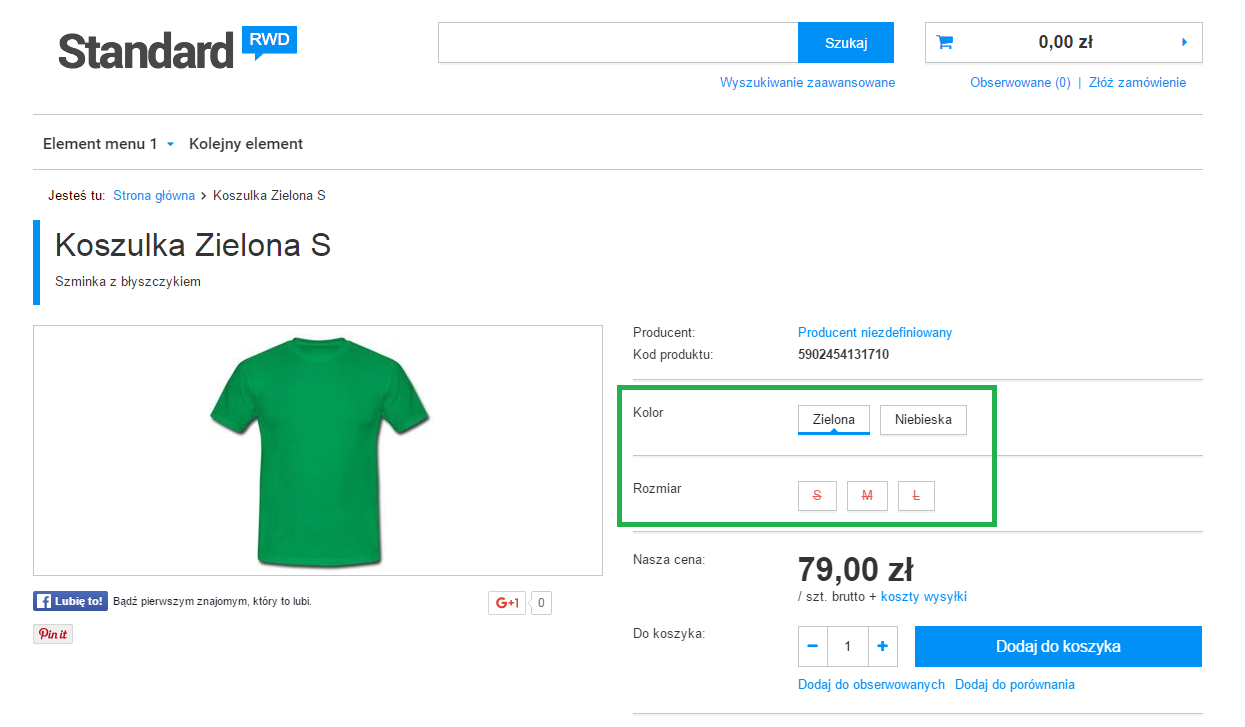Image resolution: width=1245 pixels, height=727 pixels.
Task: Increase quantity with the plus button
Action: [882, 647]
